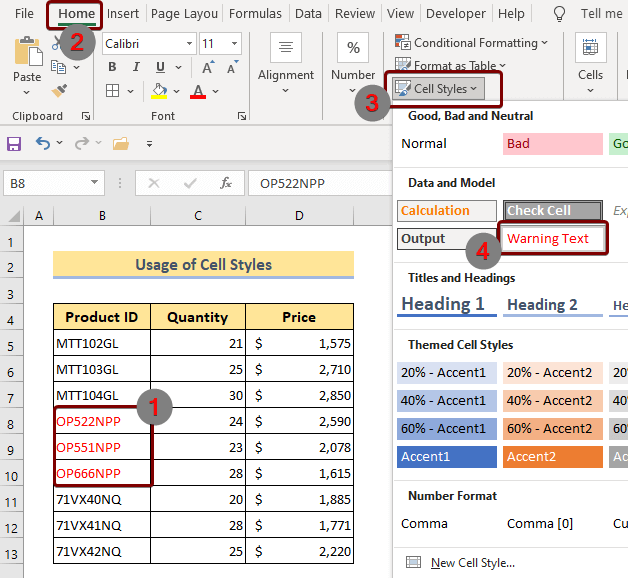Screen dimensions: 628x578
Task: Open Format as Table menu
Action: click(450, 65)
